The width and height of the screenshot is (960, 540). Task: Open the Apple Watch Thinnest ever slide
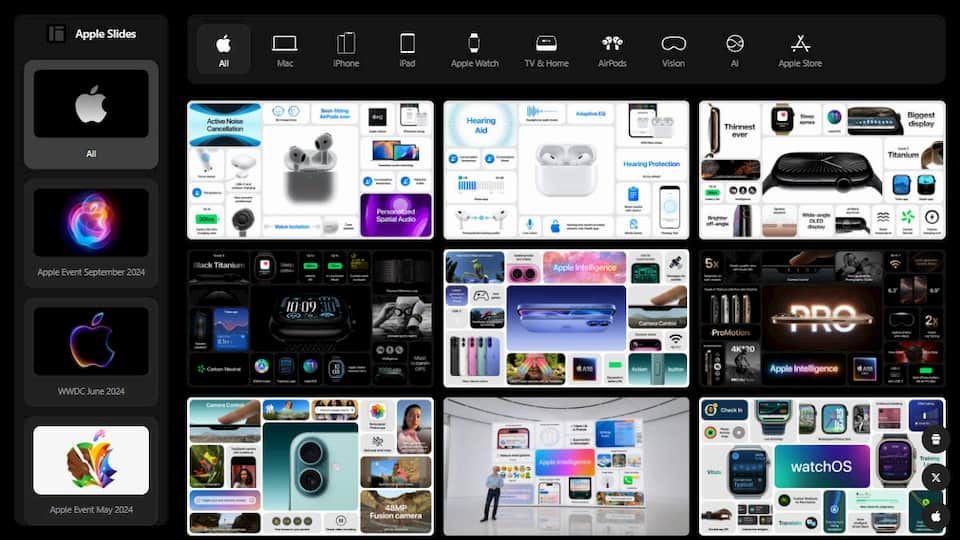pos(822,170)
